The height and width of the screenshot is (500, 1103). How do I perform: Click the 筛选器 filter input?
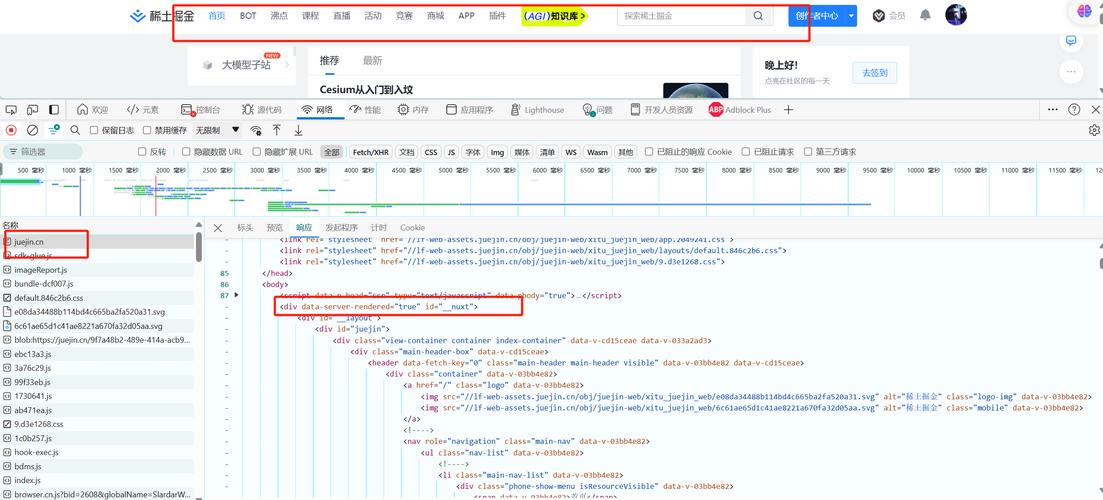tap(43, 152)
